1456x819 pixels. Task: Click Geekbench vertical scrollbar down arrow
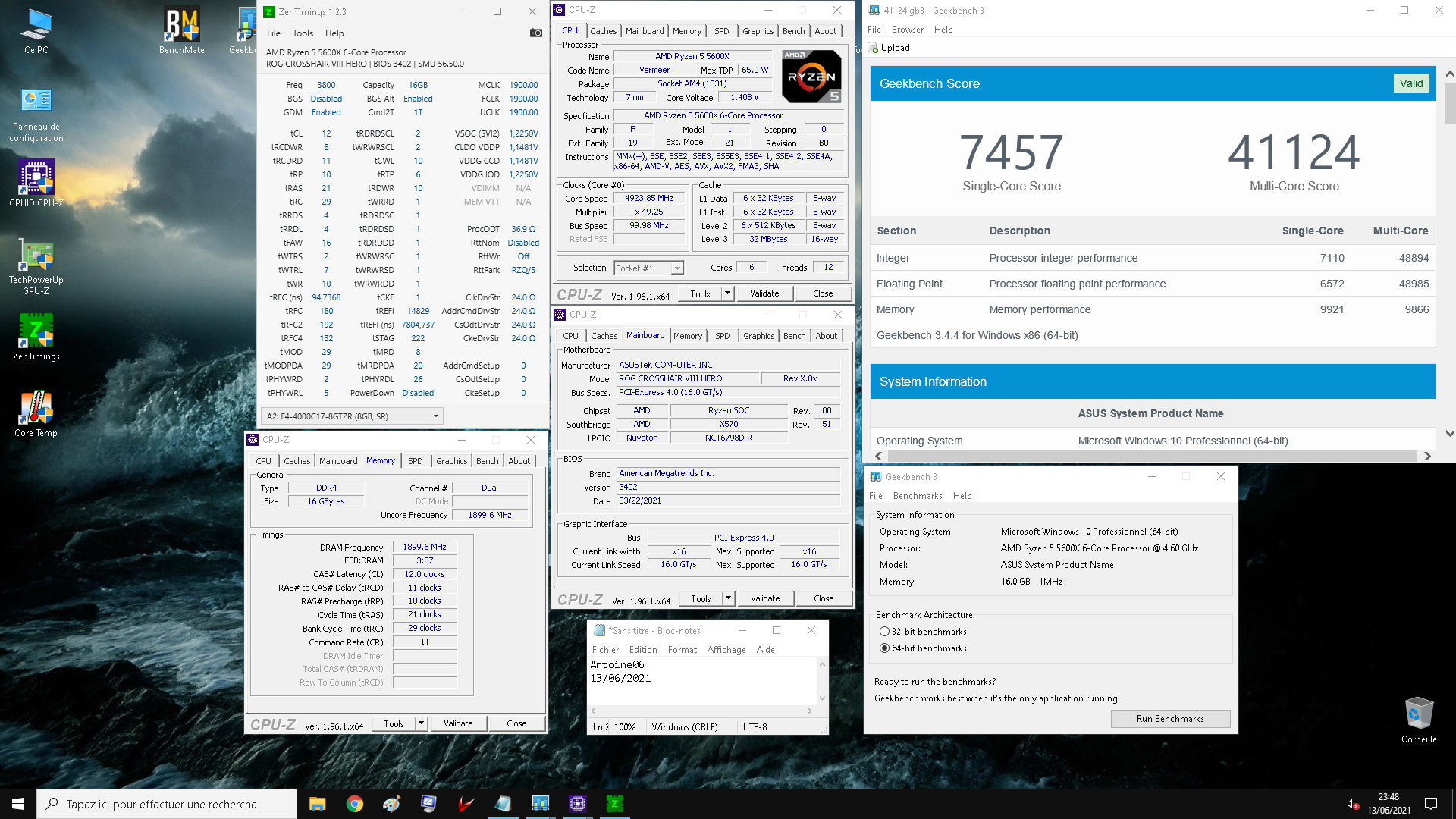coord(1449,433)
